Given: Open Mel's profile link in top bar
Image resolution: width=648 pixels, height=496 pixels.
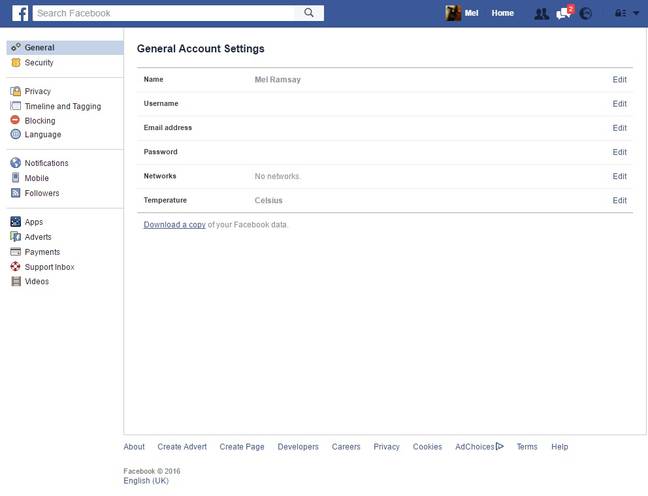Looking at the screenshot, I should pyautogui.click(x=471, y=13).
